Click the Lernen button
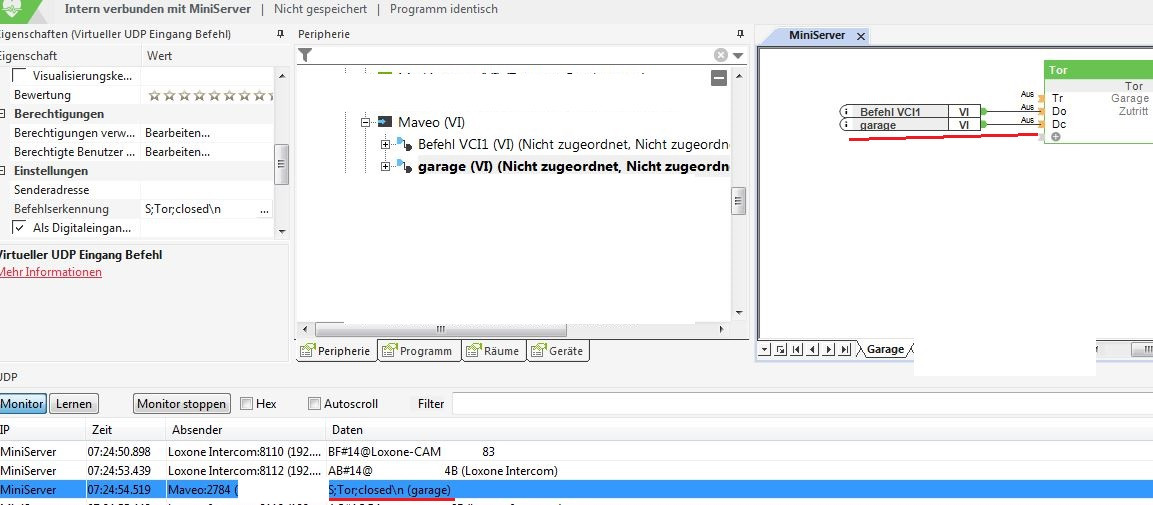Image resolution: width=1153 pixels, height=505 pixels. 74,404
